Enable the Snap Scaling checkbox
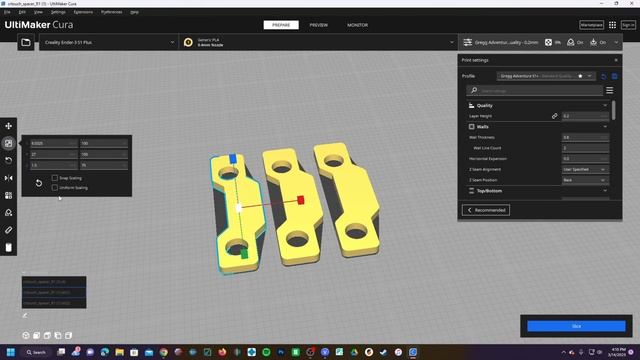The image size is (640, 360). [55, 178]
